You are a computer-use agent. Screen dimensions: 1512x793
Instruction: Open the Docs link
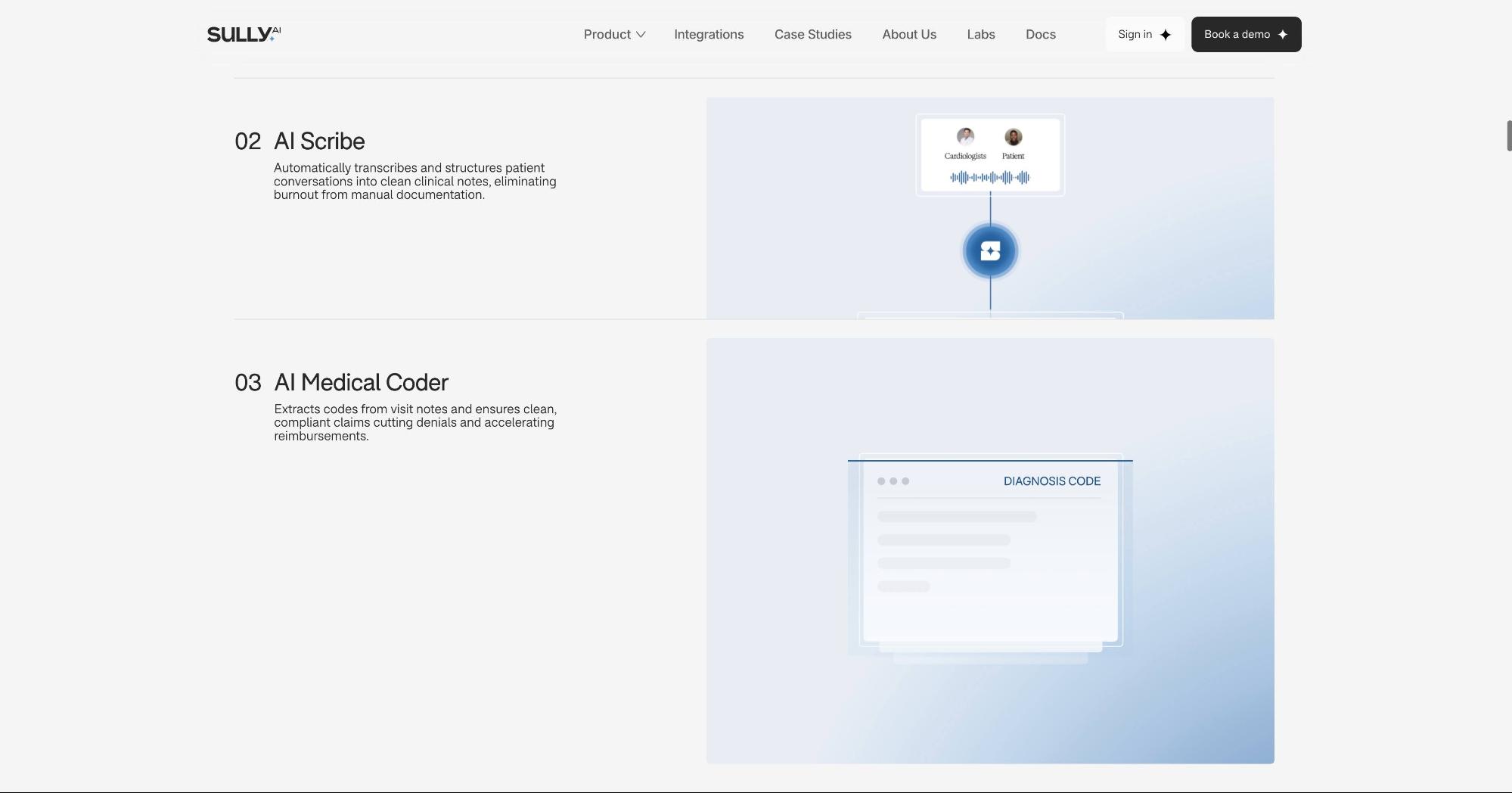(1040, 35)
